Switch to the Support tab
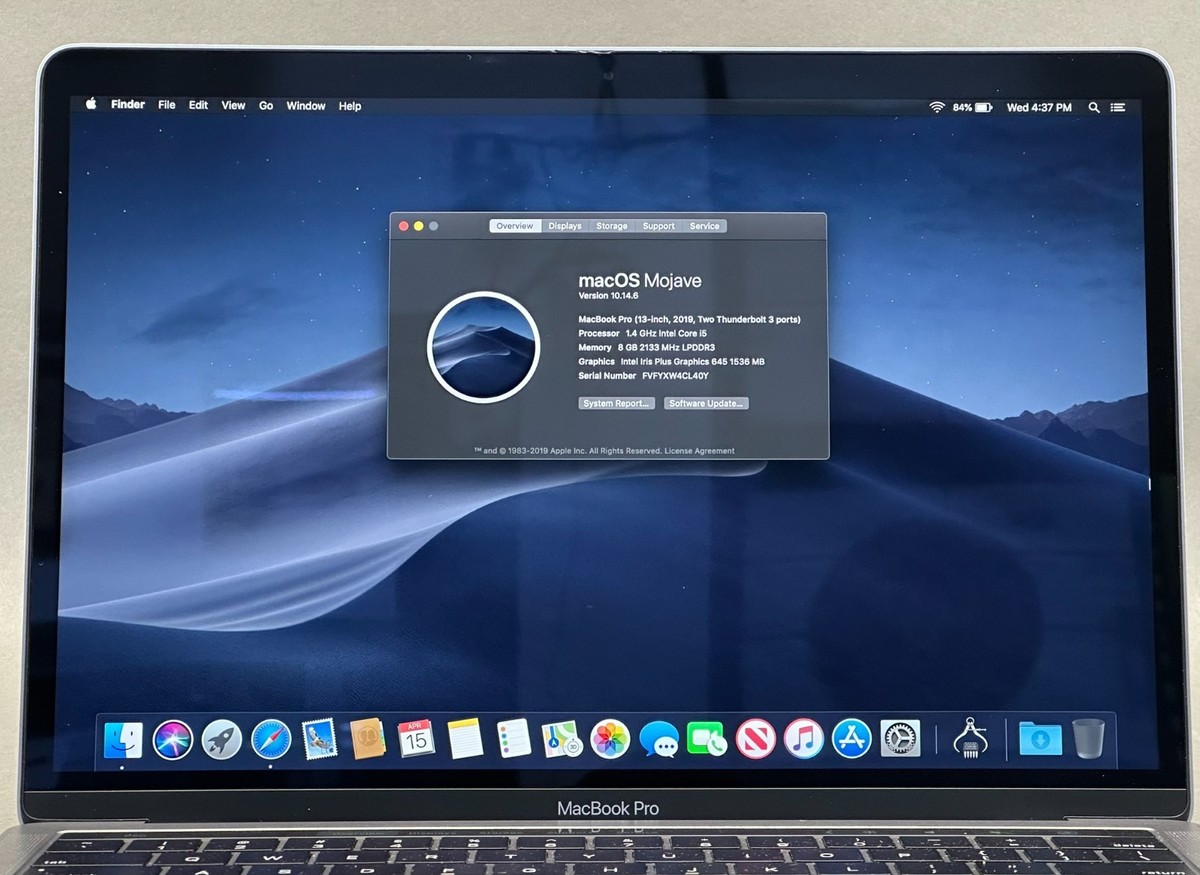Image resolution: width=1200 pixels, height=875 pixels. coord(659,226)
